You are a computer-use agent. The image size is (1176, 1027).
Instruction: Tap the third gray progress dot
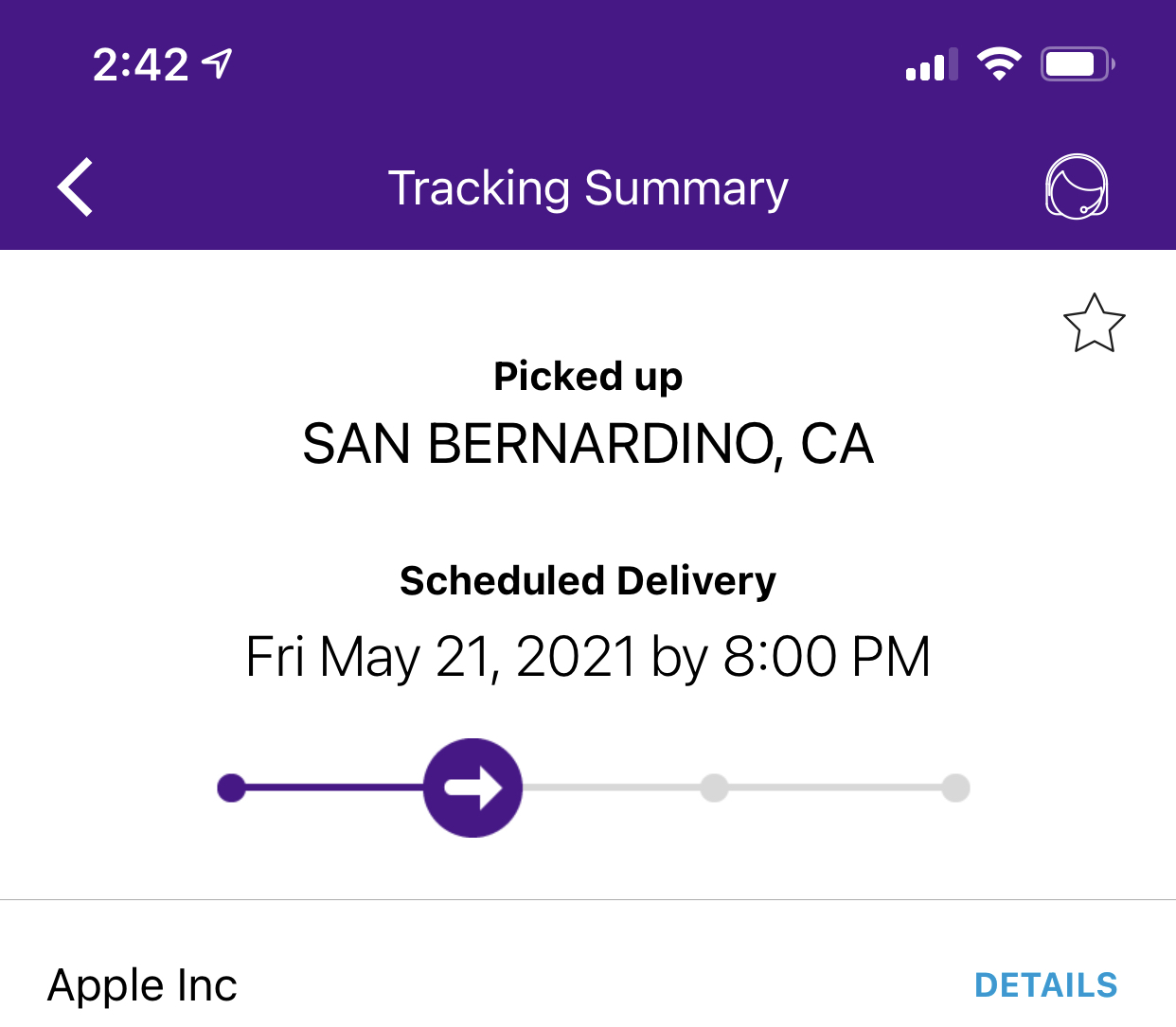tap(714, 788)
